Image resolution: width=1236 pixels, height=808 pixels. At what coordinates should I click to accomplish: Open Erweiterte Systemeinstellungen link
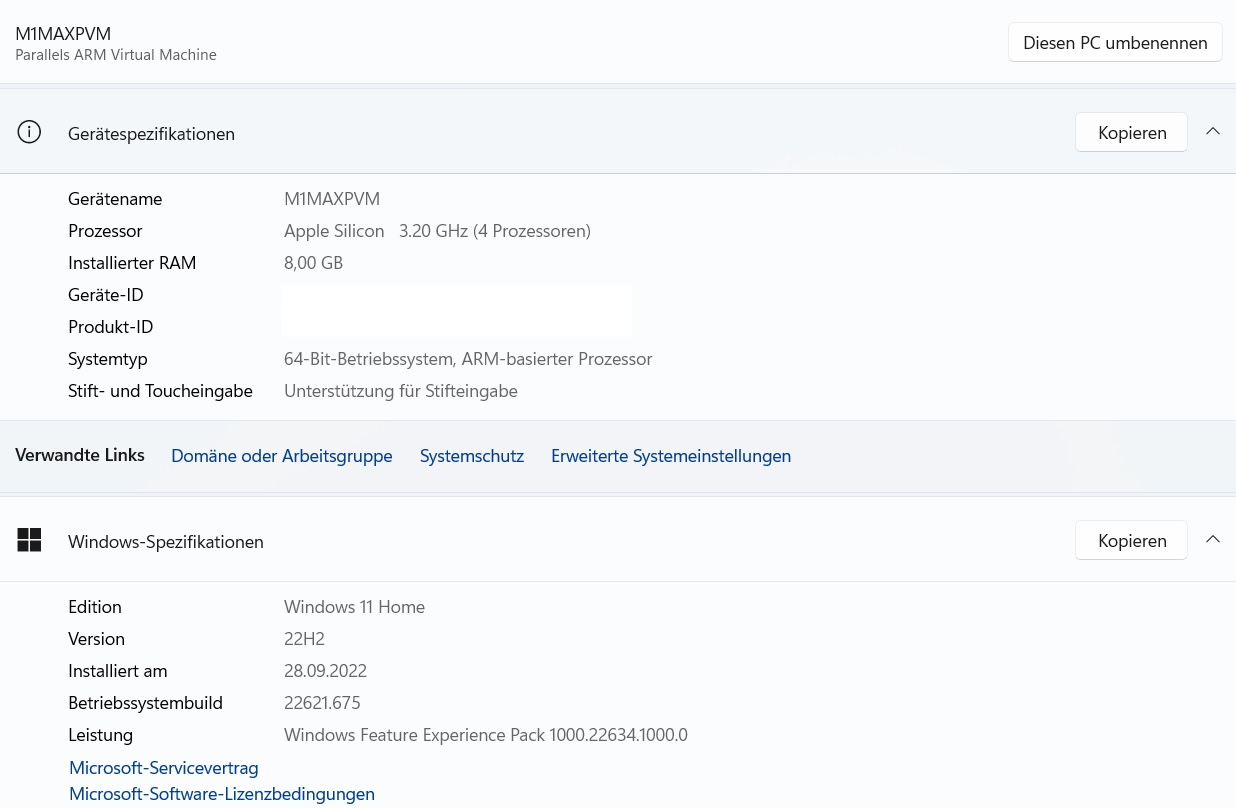coord(671,456)
